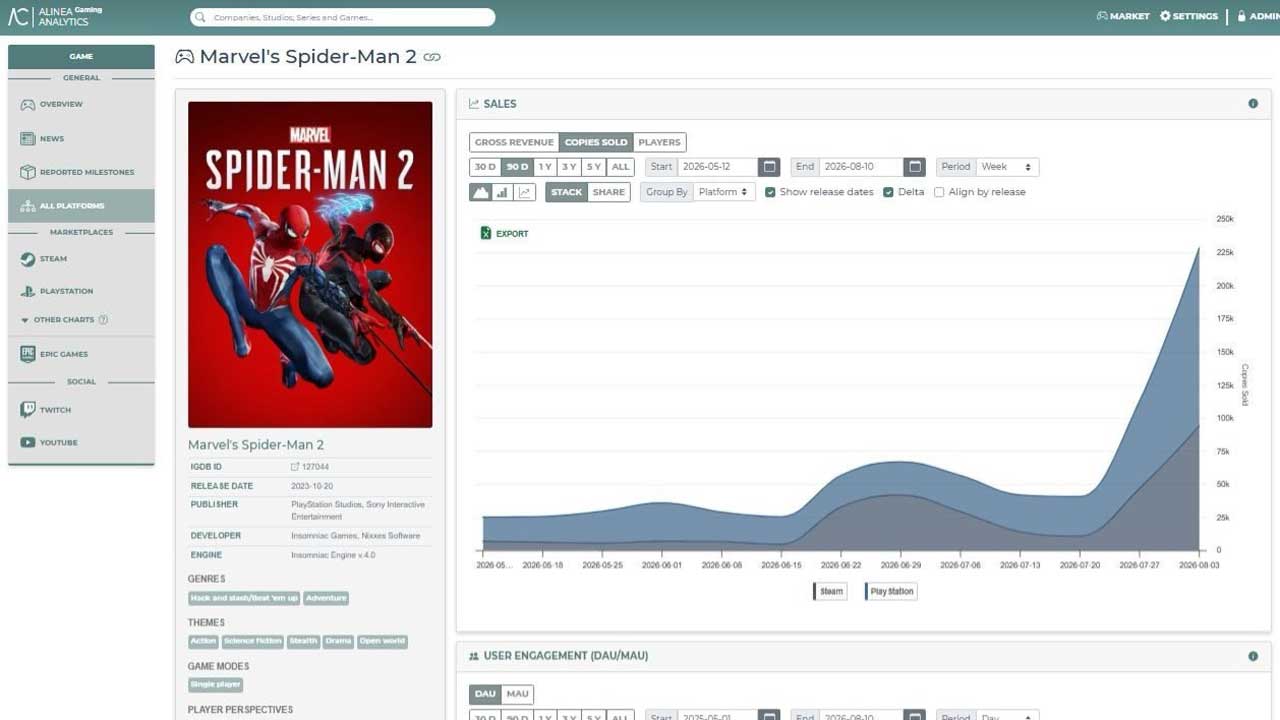The width and height of the screenshot is (1280, 720).
Task: Set sales range to 30 D
Action: coord(485,167)
